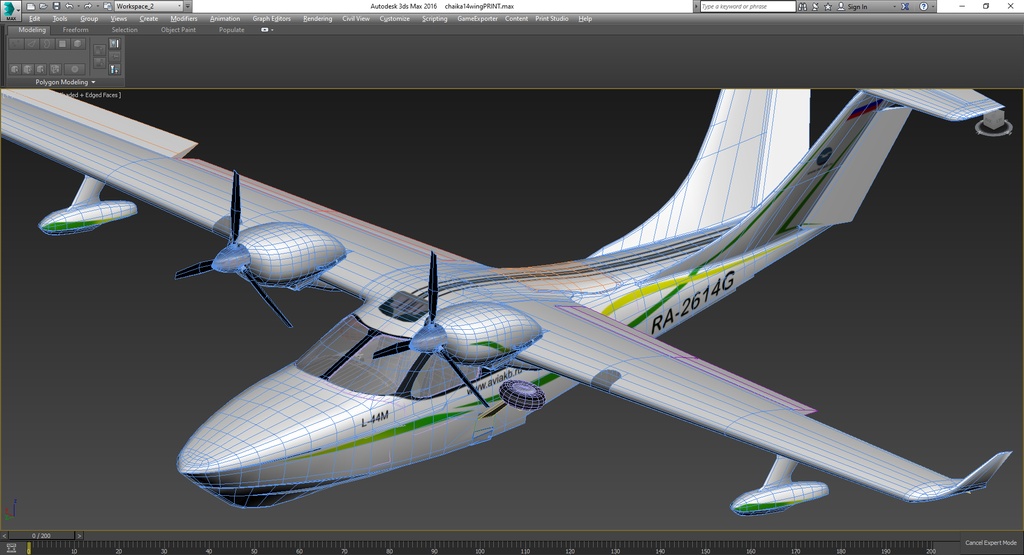Click first icon in lower Polygon Modeling row
The image size is (1024, 555).
point(15,69)
